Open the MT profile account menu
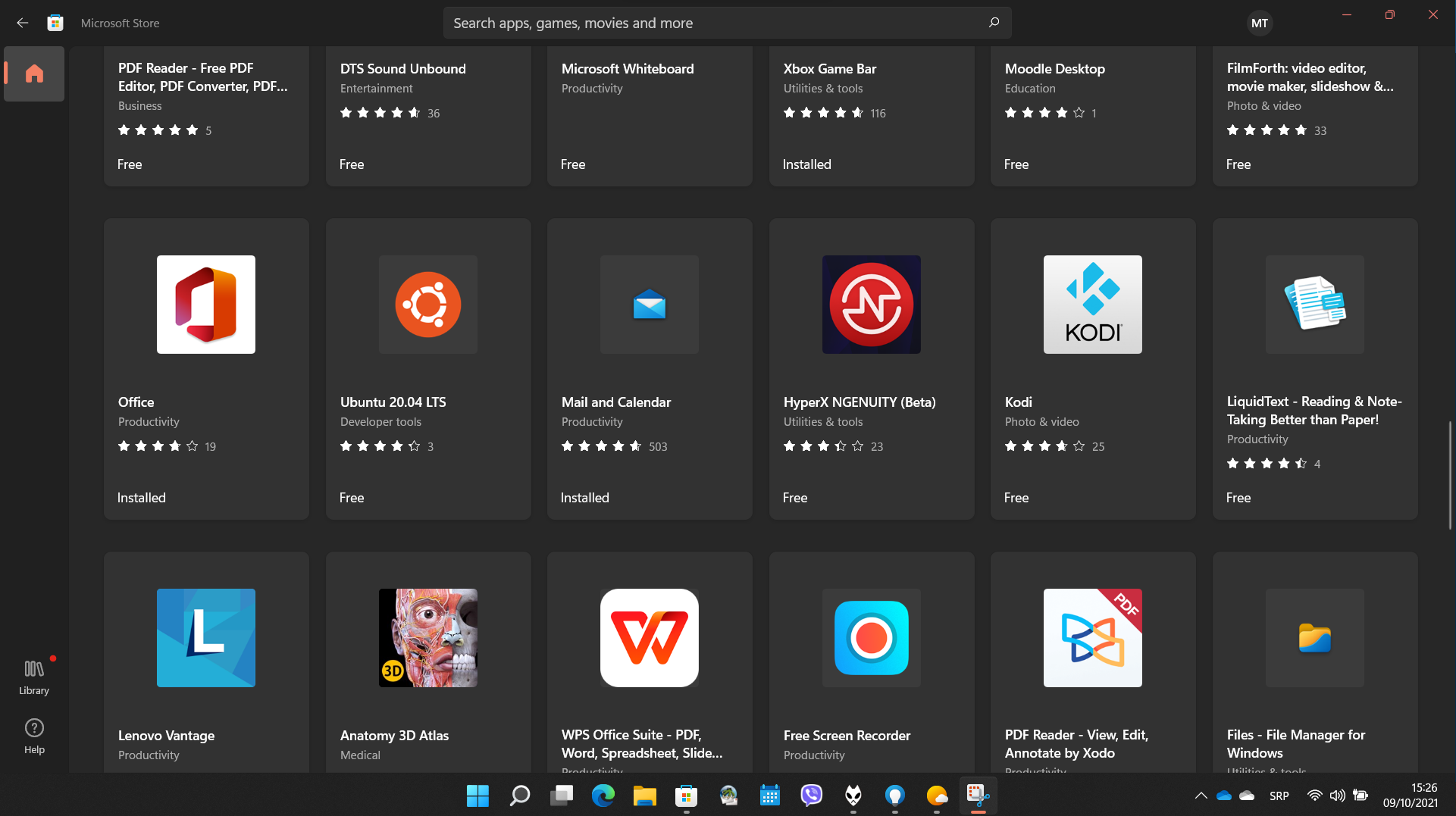 tap(1260, 23)
